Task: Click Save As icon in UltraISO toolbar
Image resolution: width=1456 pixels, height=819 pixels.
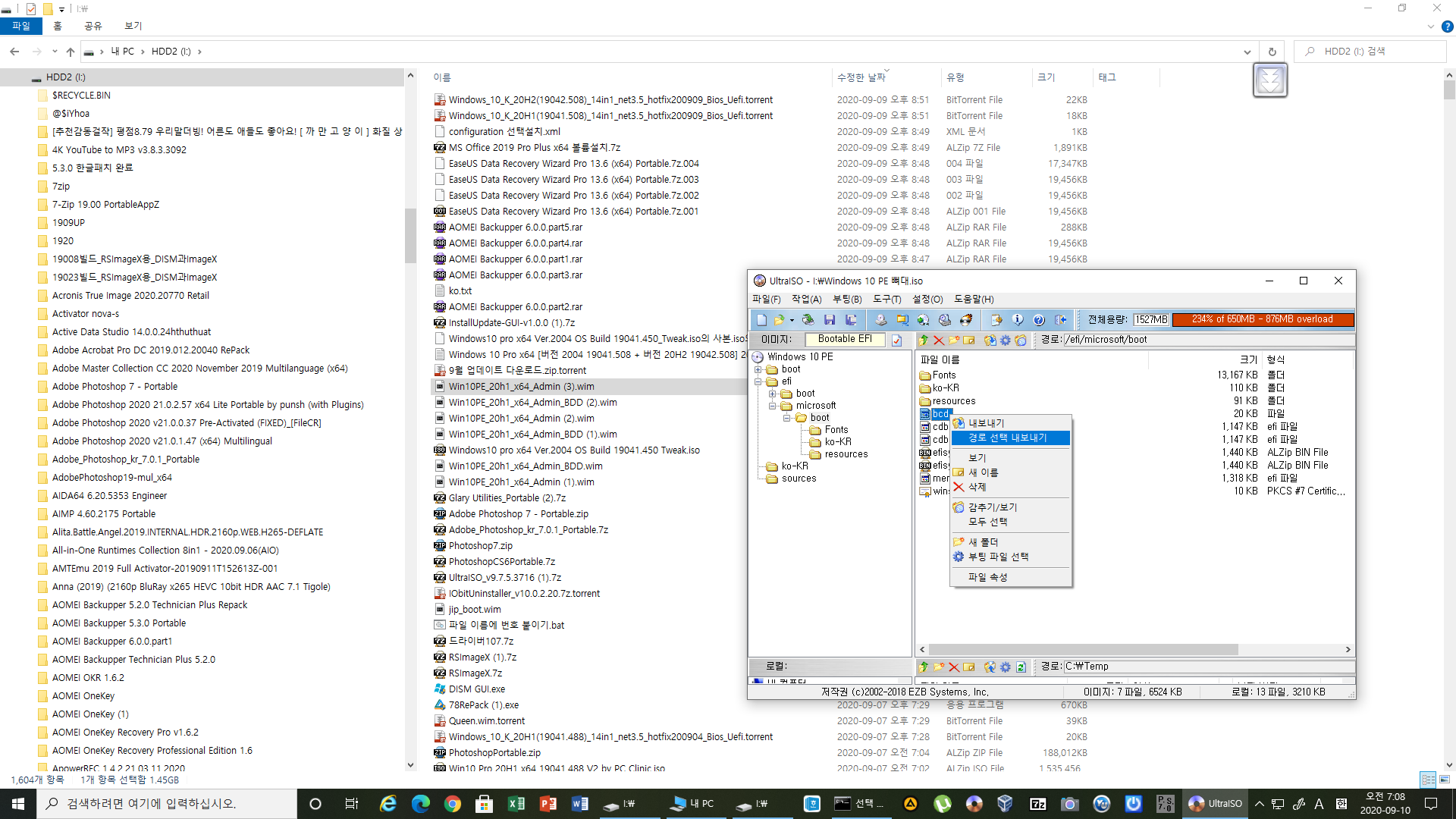Action: [x=851, y=320]
